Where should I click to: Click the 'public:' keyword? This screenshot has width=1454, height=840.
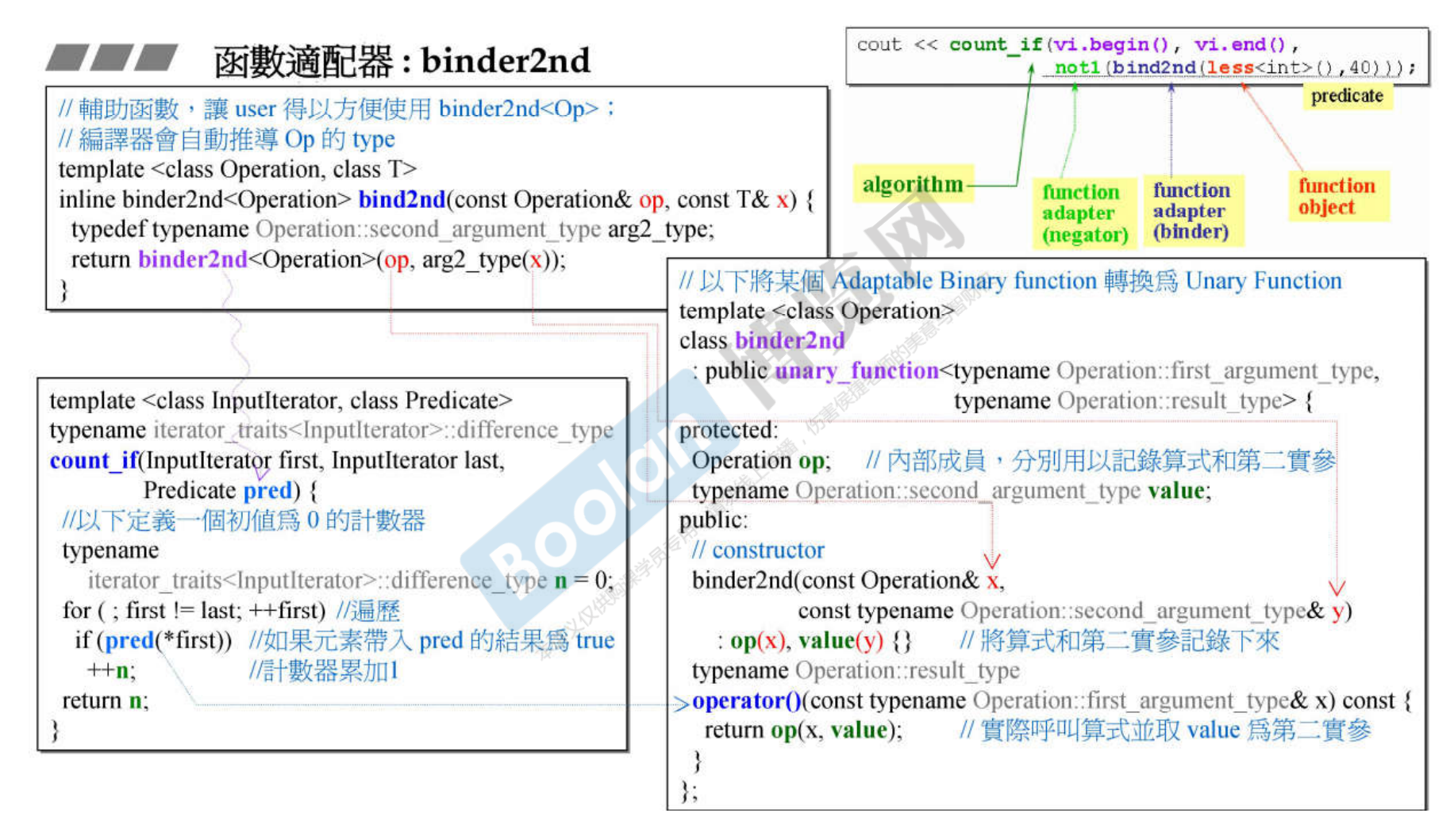[714, 520]
